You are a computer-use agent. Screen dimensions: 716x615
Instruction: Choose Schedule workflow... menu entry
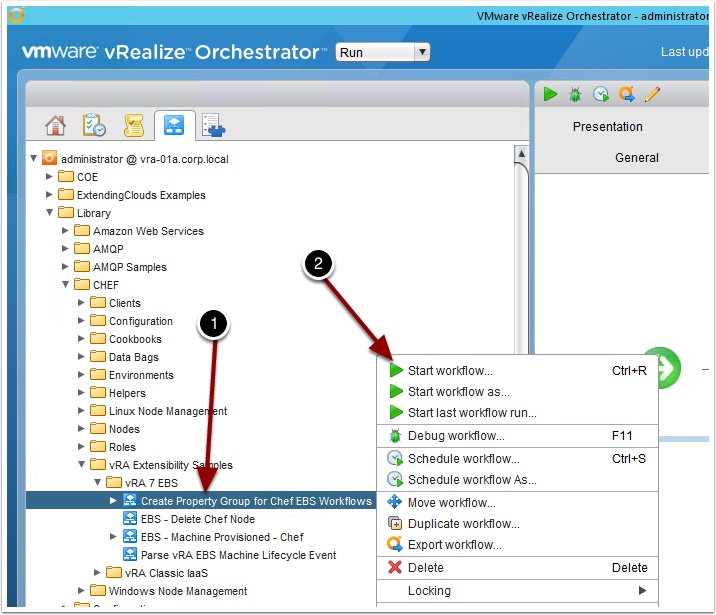click(x=517, y=458)
